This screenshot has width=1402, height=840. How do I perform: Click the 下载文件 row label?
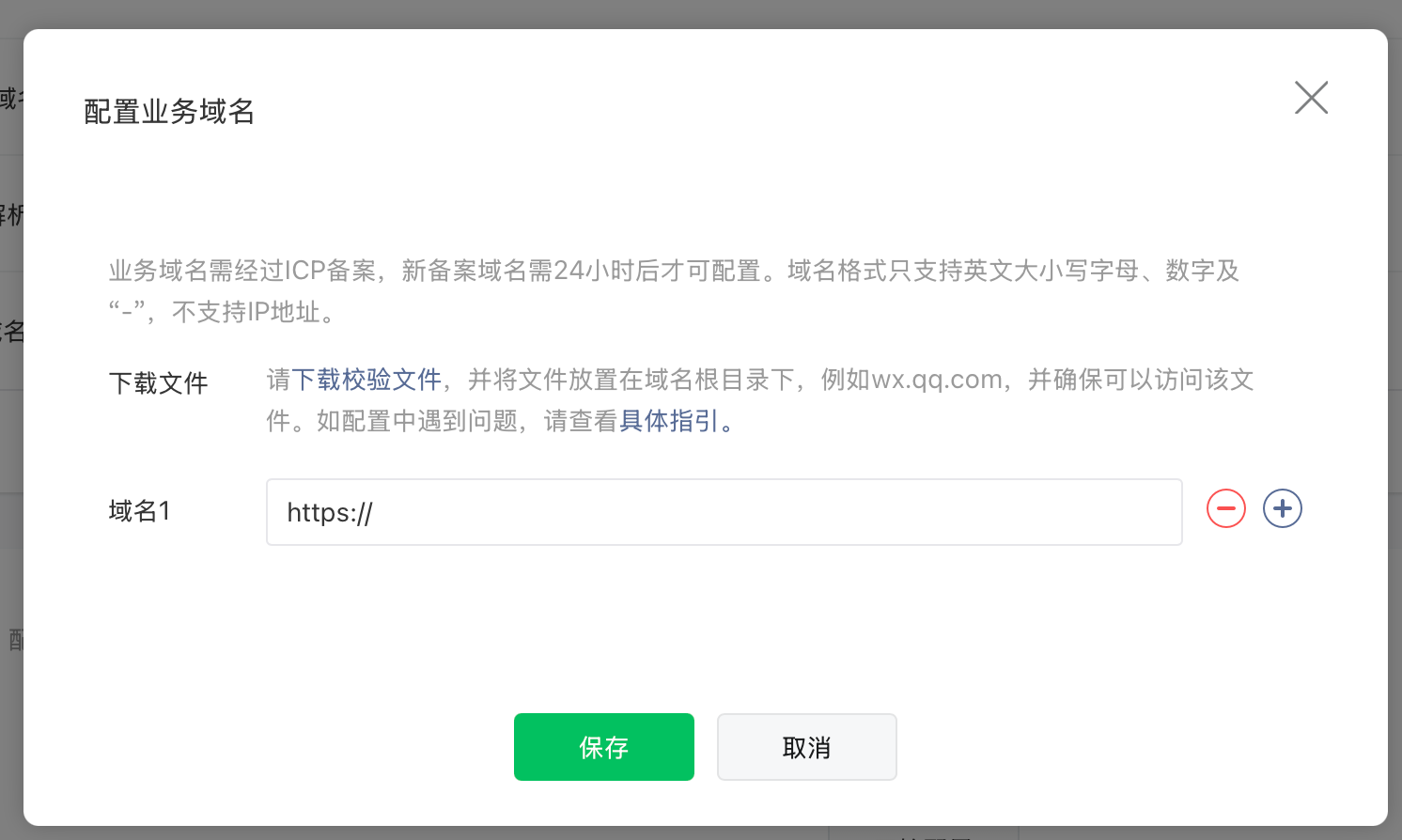[x=158, y=383]
